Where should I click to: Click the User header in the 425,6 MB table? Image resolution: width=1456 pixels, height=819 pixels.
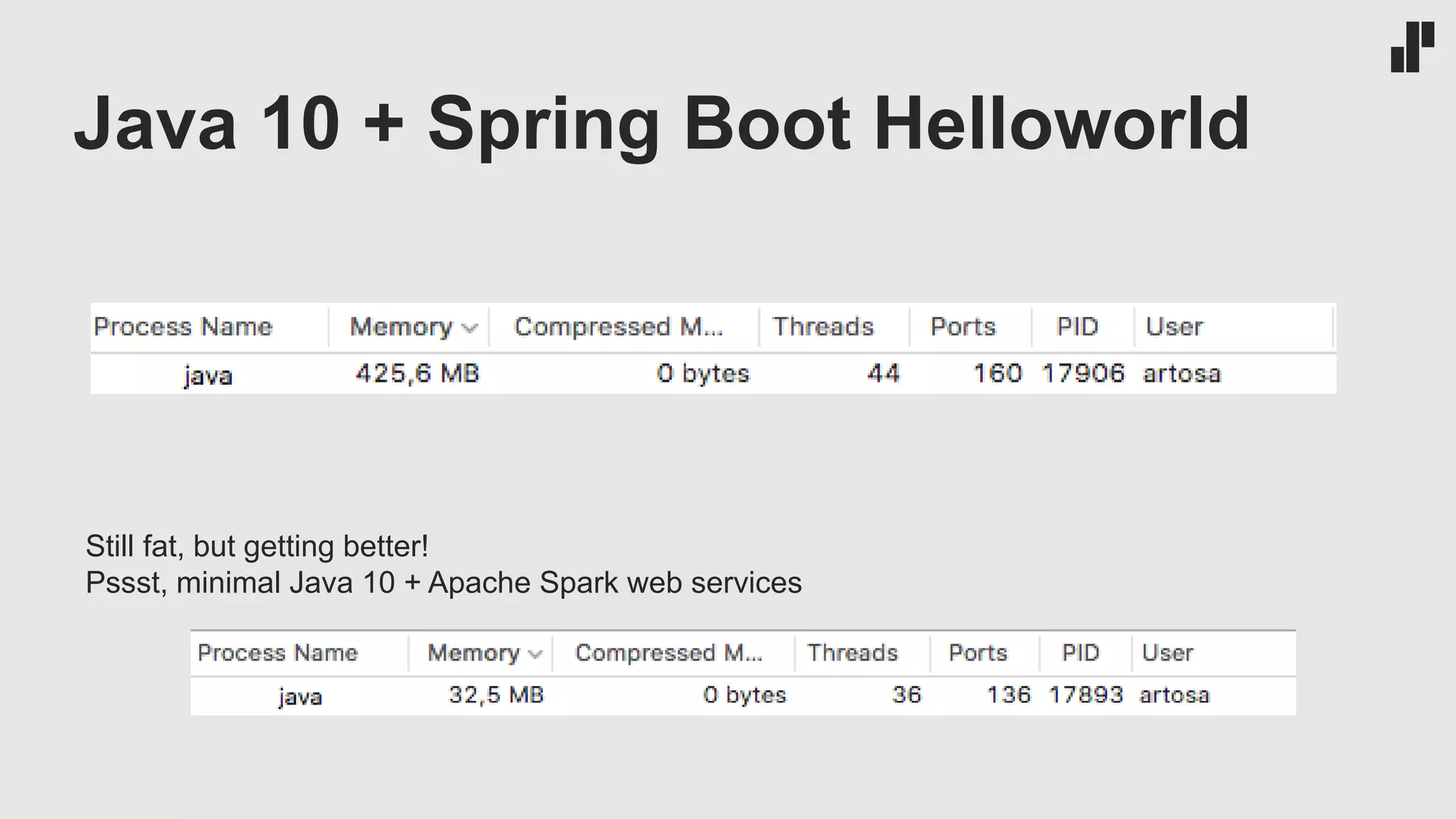pyautogui.click(x=1174, y=327)
